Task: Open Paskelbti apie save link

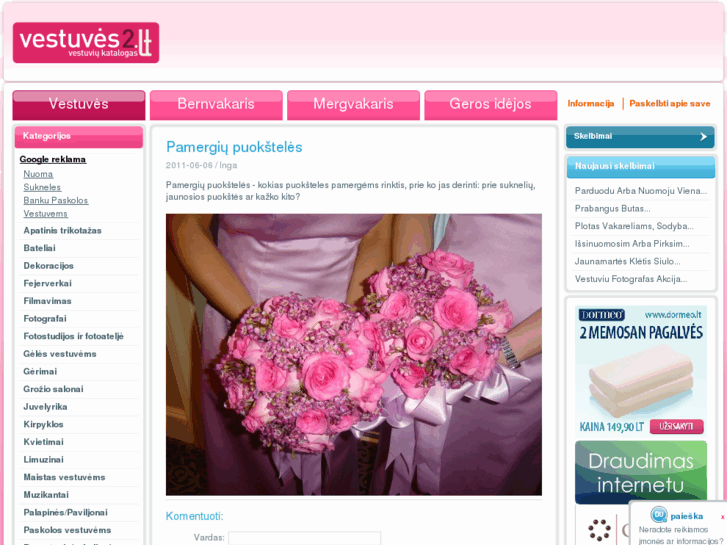Action: (670, 103)
